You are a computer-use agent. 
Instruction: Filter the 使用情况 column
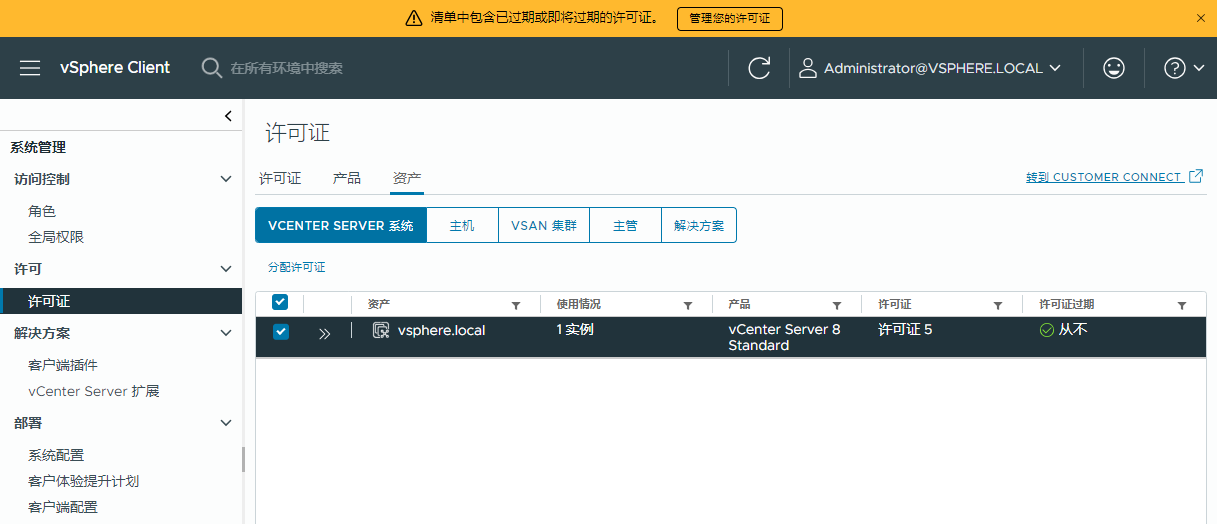tap(688, 305)
